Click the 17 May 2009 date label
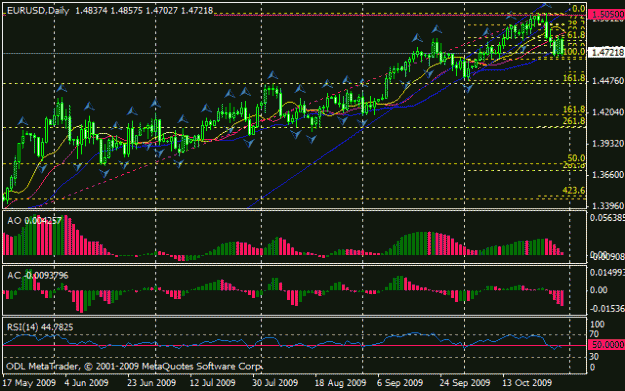 point(29,383)
